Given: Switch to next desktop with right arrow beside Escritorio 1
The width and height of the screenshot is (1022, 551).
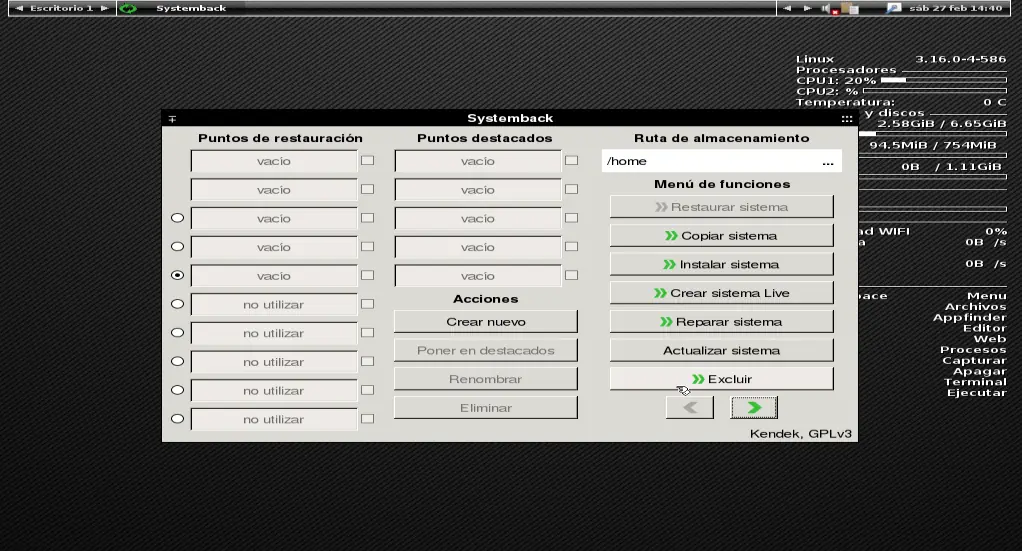Looking at the screenshot, I should coord(104,8).
